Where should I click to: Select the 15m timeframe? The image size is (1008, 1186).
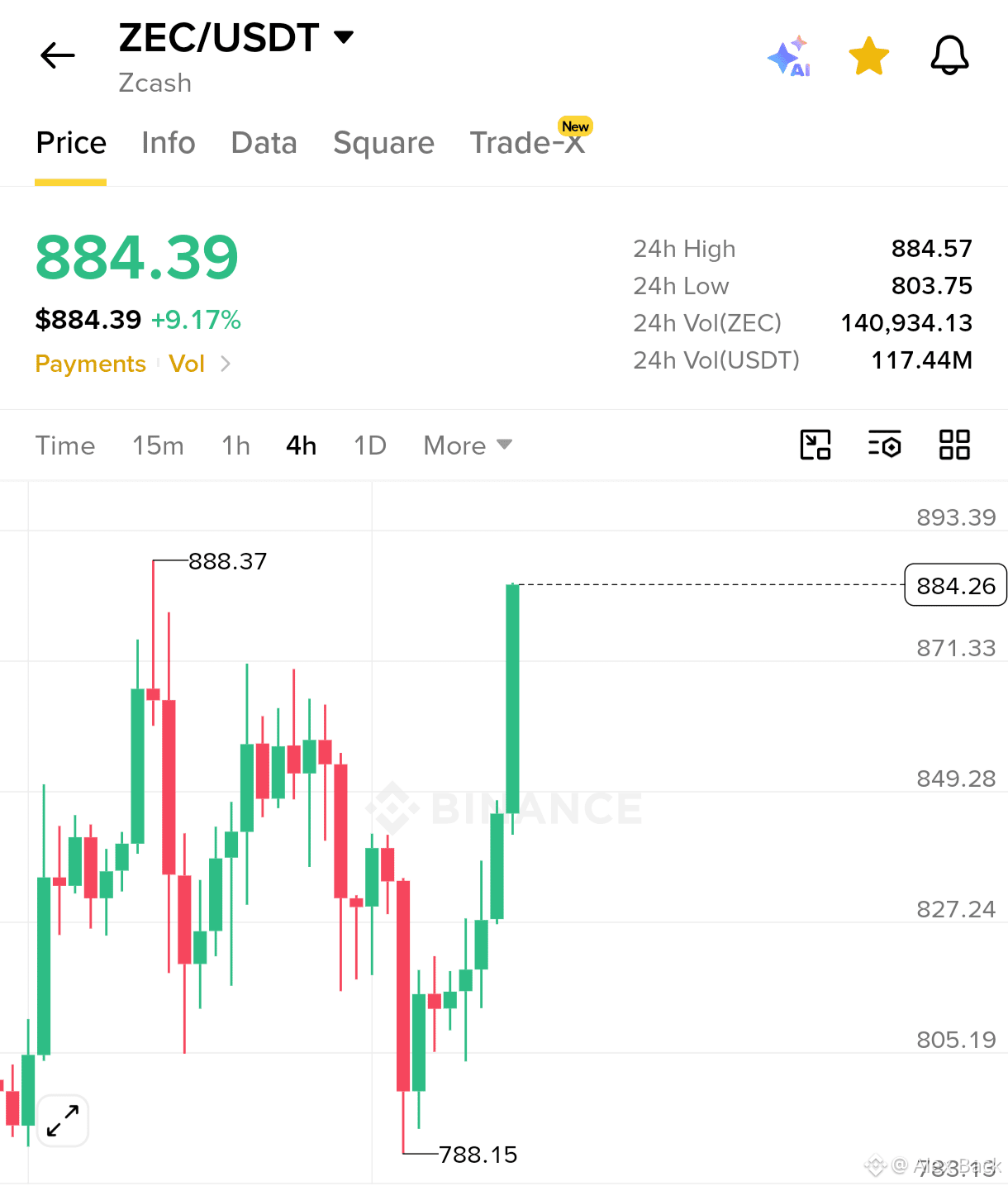[x=158, y=445]
